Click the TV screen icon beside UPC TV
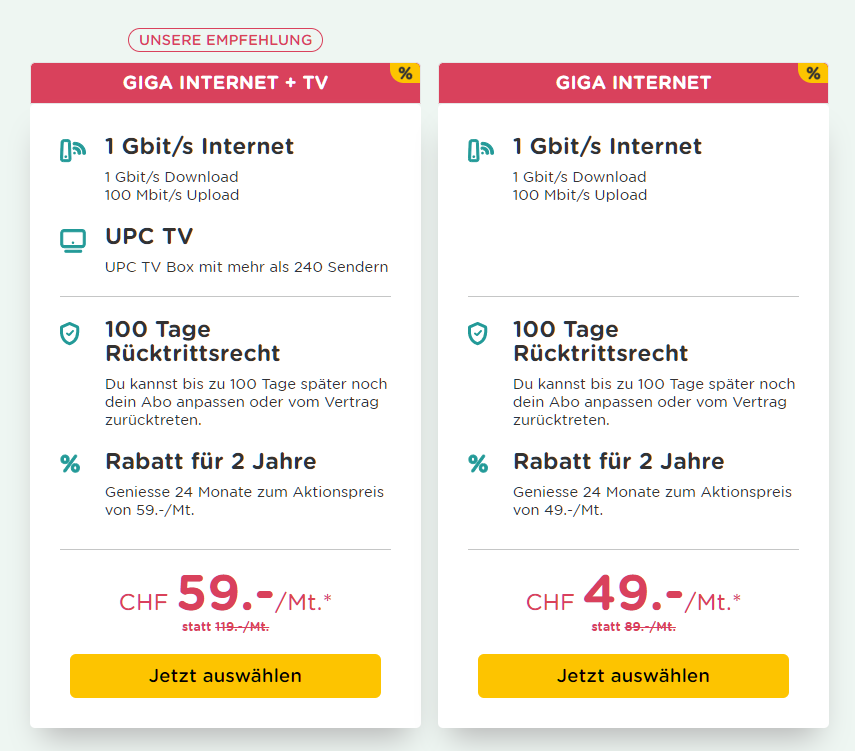Viewport: 855px width, 751px height. pos(73,240)
